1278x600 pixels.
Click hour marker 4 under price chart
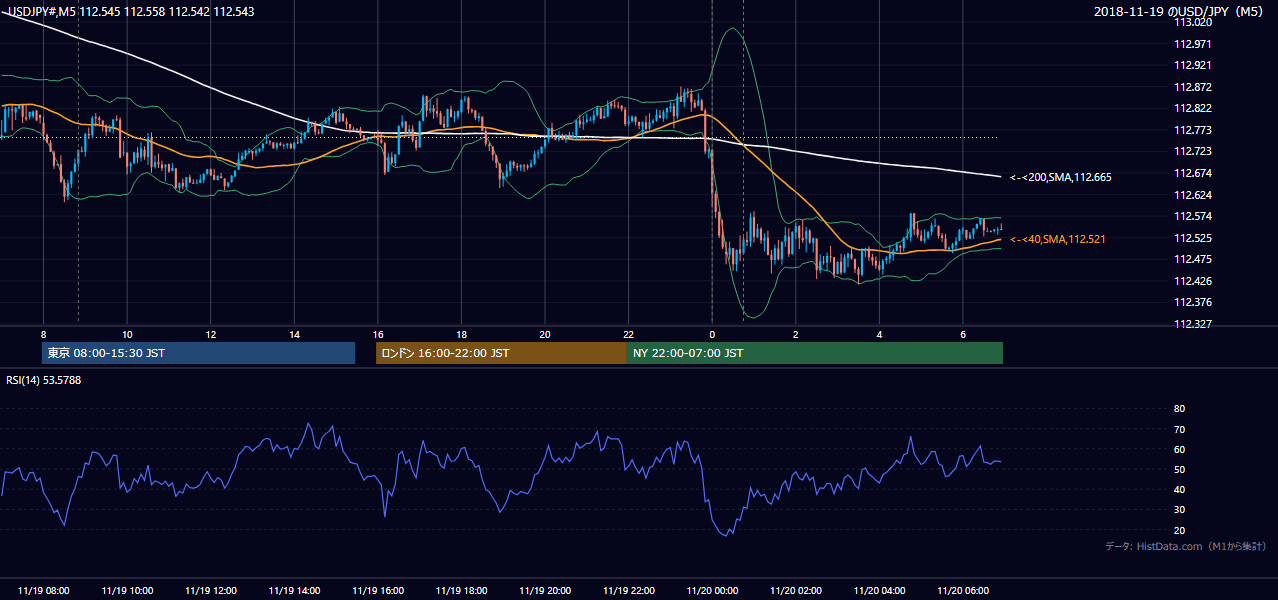879,334
